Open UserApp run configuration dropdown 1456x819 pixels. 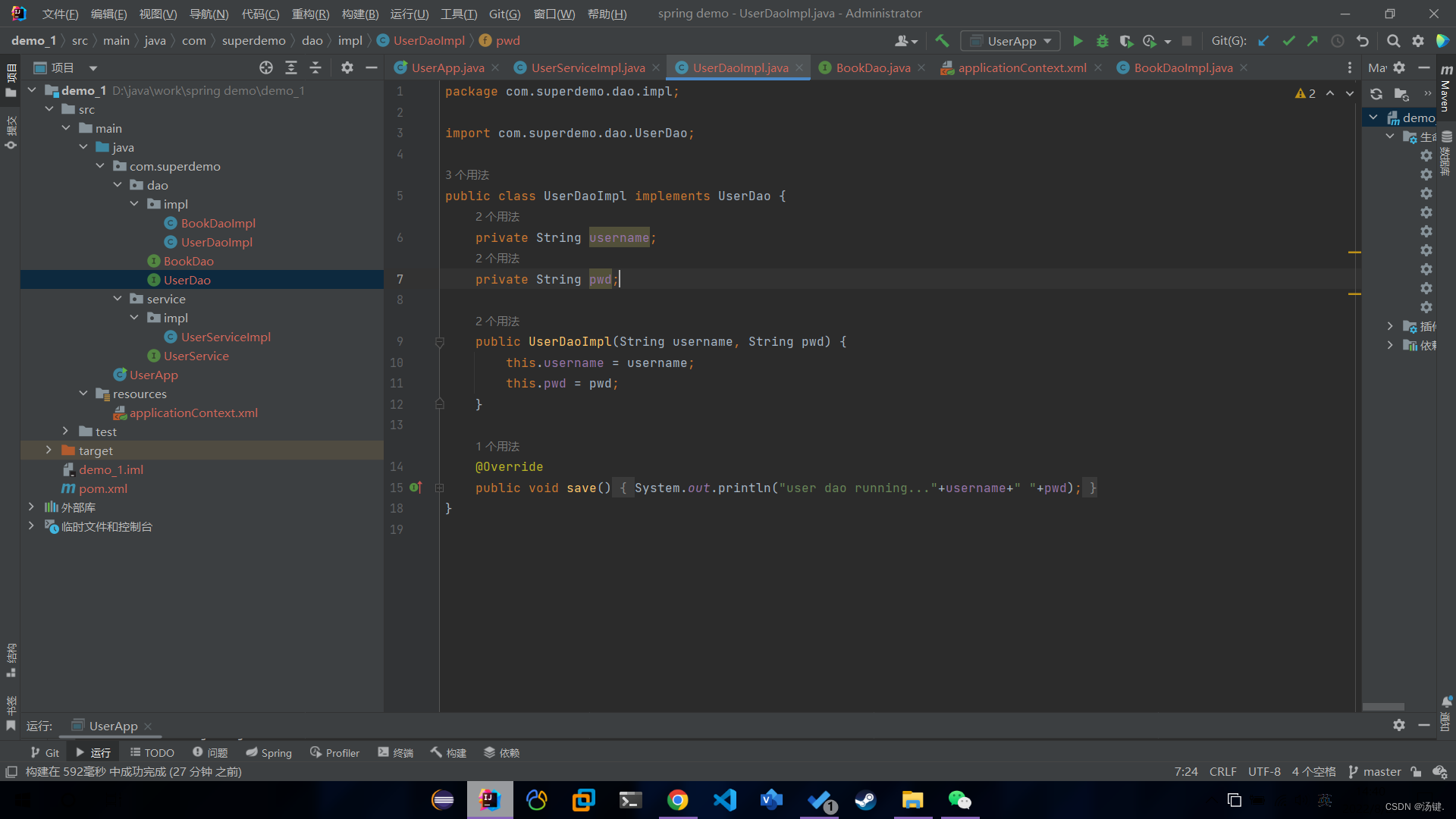(1011, 41)
